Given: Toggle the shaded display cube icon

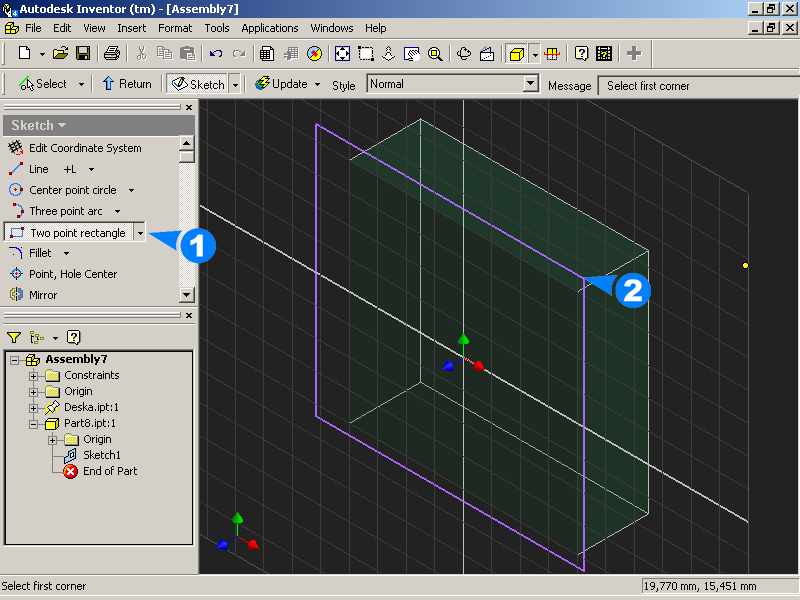Looking at the screenshot, I should (517, 53).
